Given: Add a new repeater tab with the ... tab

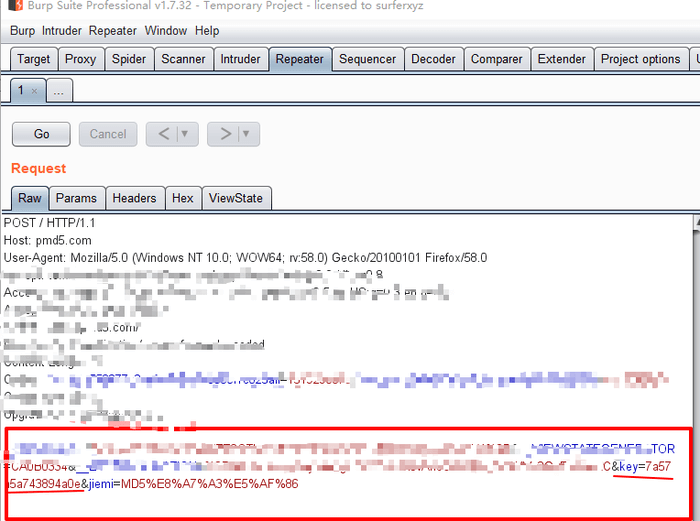Looking at the screenshot, I should click(59, 91).
